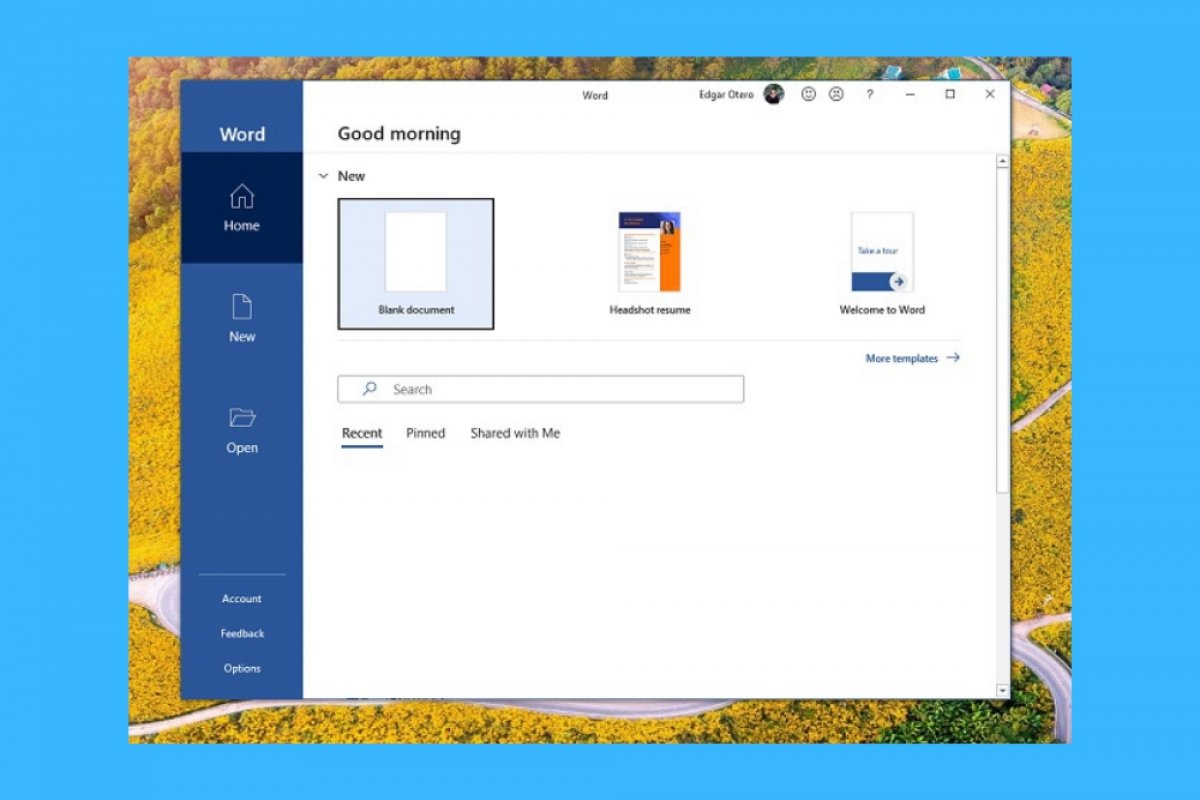Go to the Open folder sidebar icon
The width and height of the screenshot is (1200, 800).
(x=242, y=418)
